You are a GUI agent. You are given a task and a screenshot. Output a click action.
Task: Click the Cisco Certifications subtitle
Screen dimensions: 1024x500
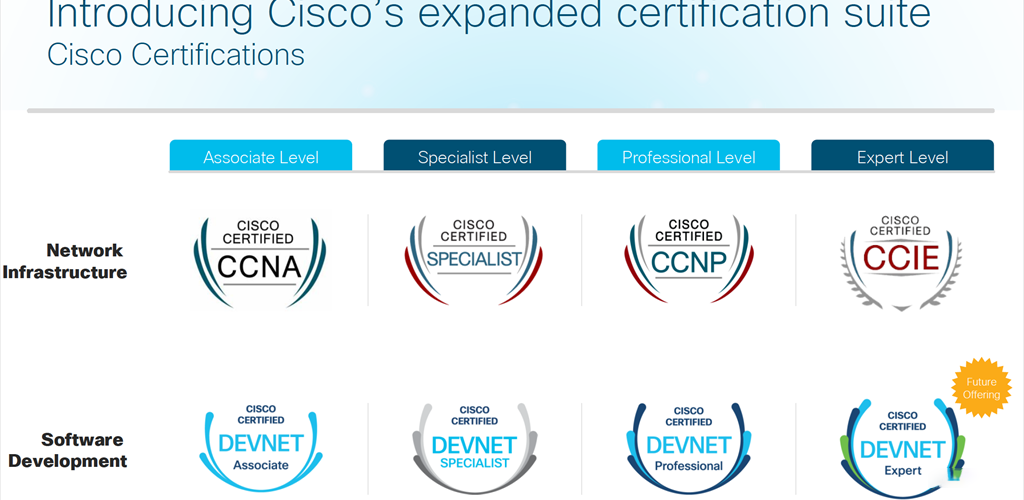point(176,55)
